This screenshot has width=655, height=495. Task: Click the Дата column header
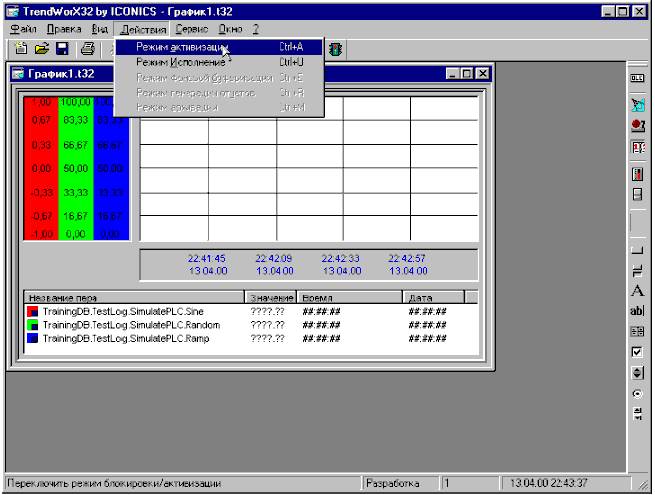tap(434, 297)
